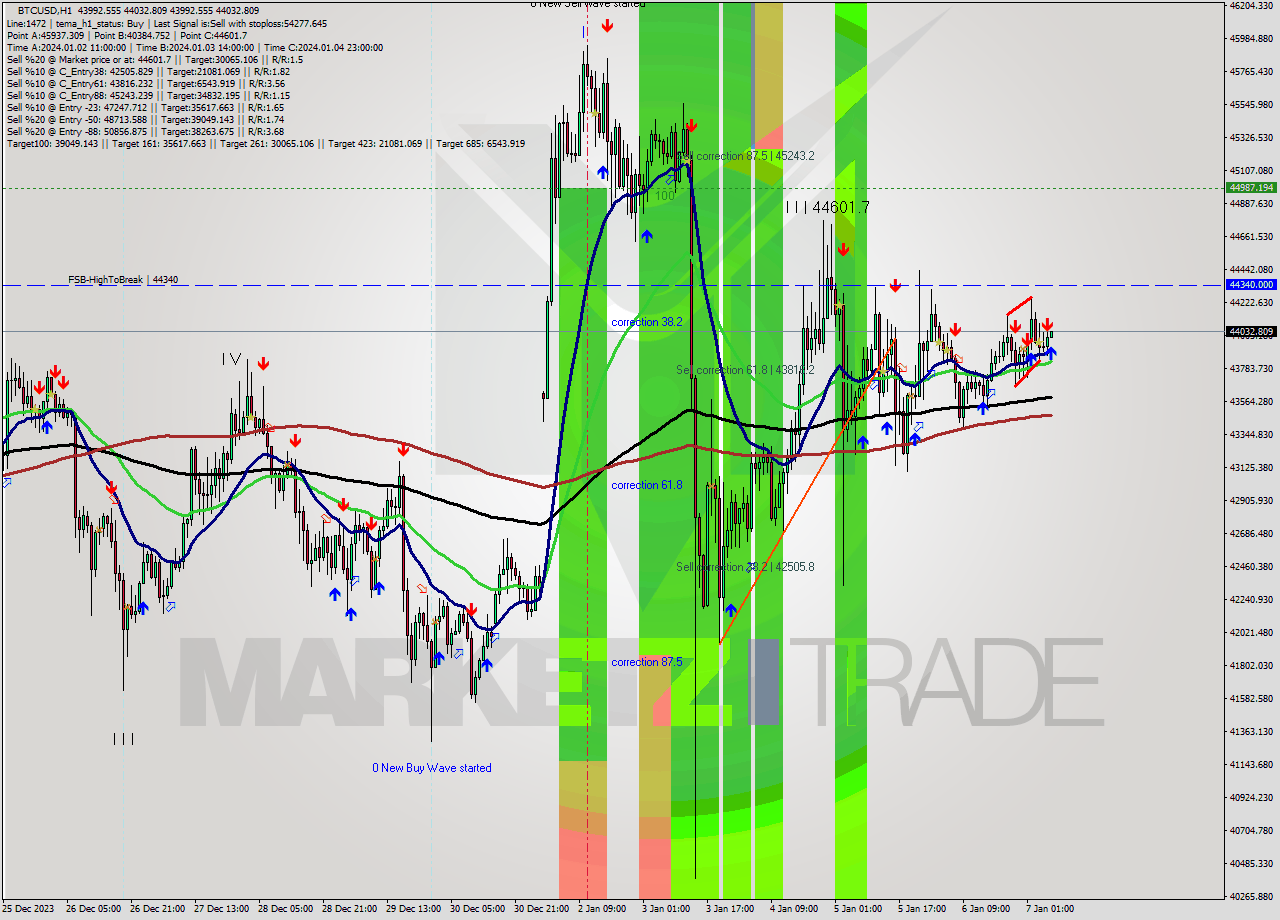Click the '28 Dec 05:00' time axis label
This screenshot has width=1280, height=920.
(286, 909)
